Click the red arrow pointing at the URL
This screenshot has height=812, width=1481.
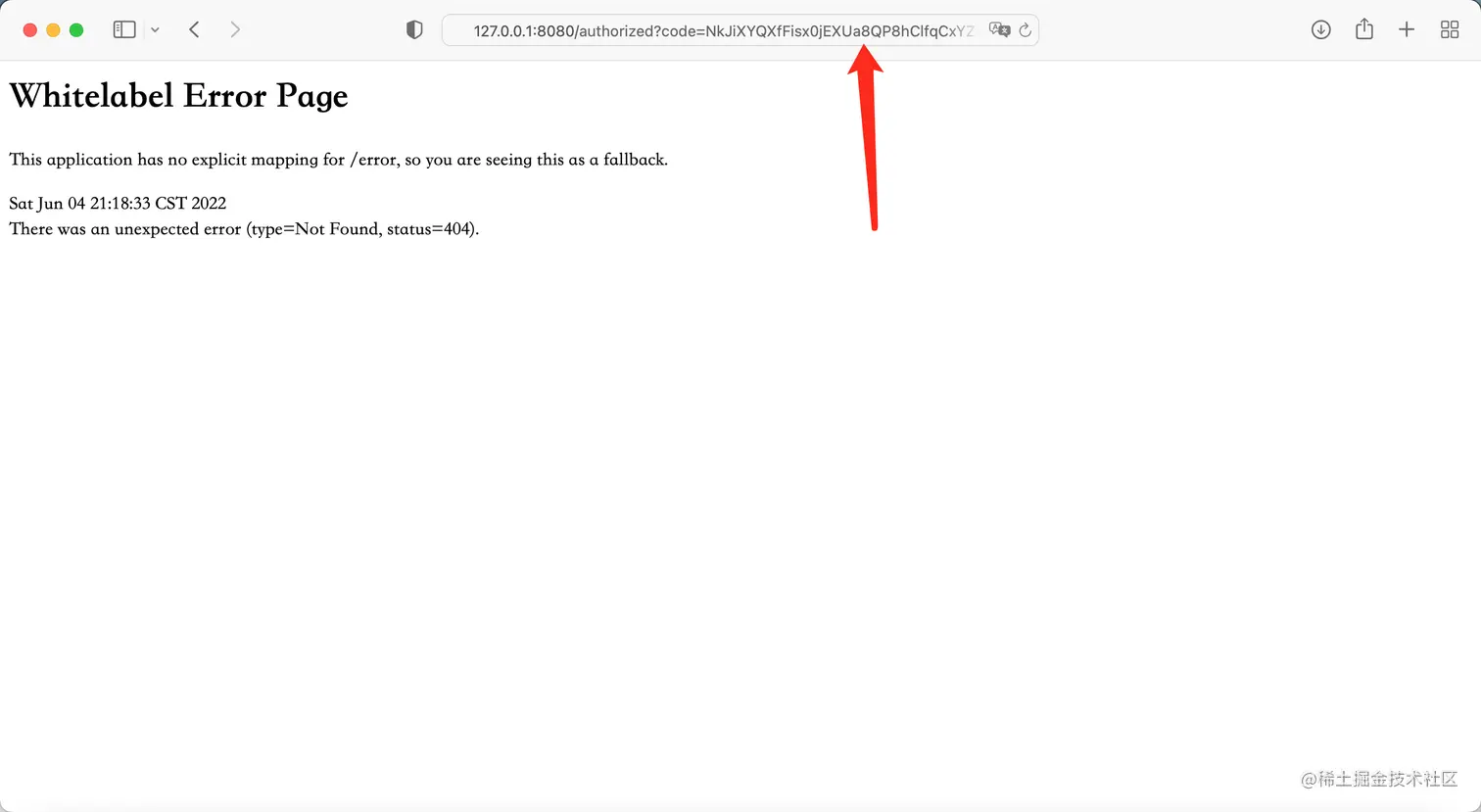[x=867, y=137]
